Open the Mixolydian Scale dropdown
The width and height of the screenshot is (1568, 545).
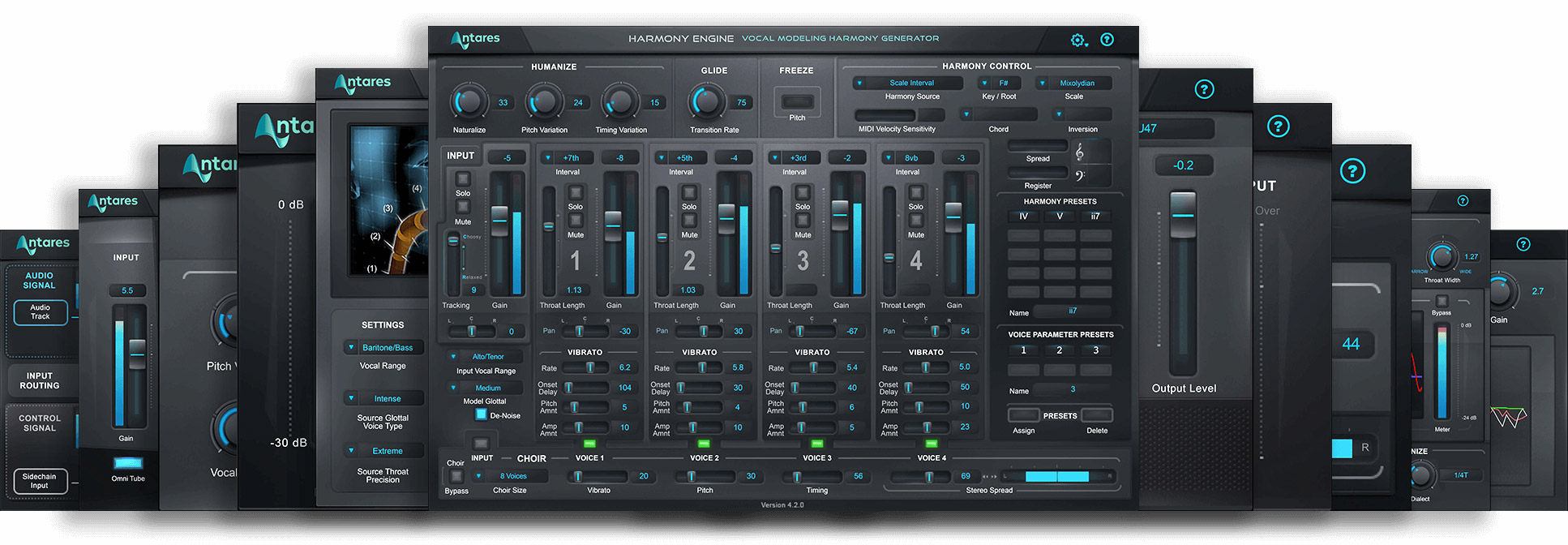click(1073, 83)
